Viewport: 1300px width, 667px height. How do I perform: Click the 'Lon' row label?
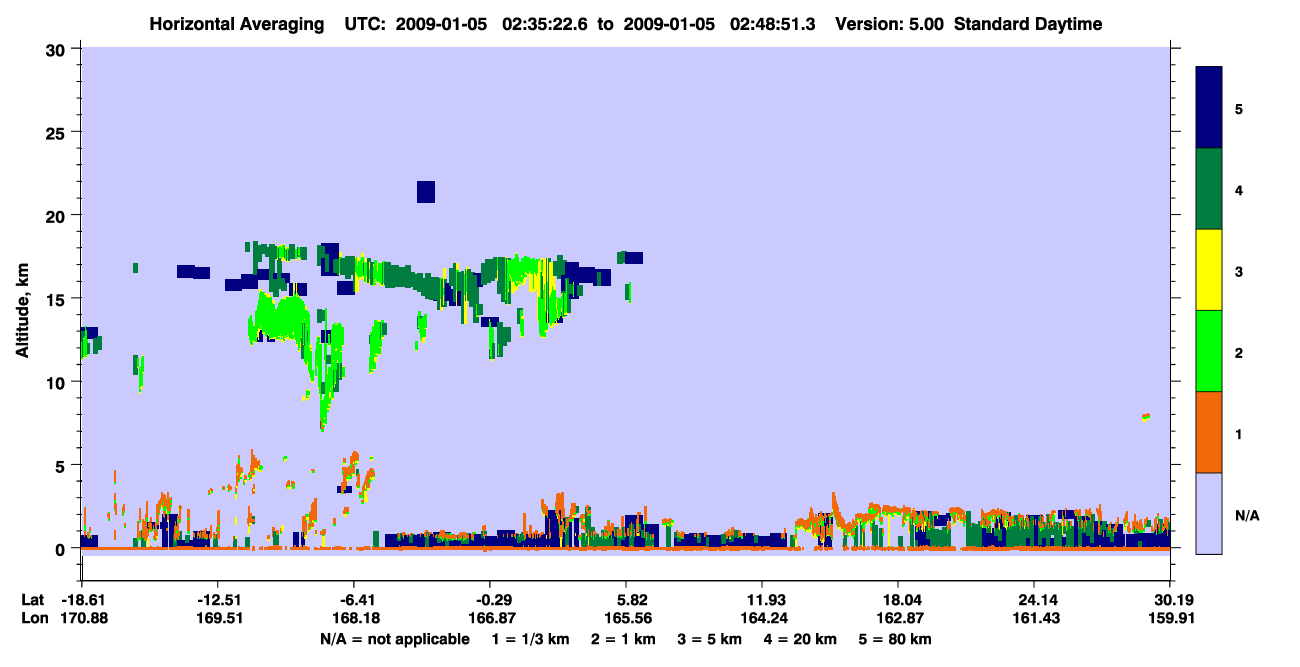tap(33, 619)
